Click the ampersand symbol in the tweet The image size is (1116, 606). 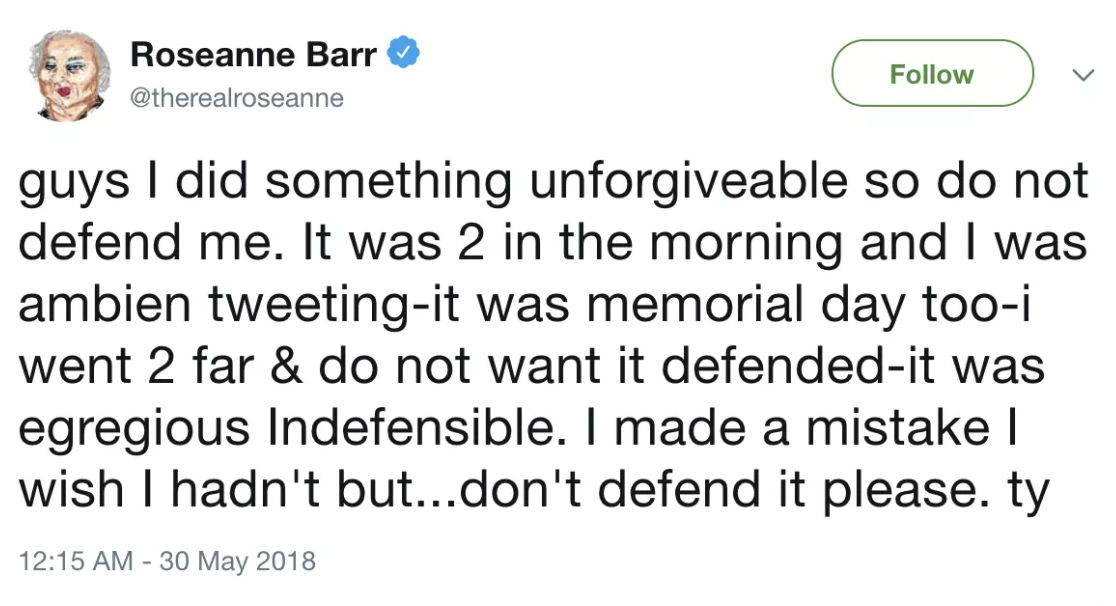[x=285, y=367]
